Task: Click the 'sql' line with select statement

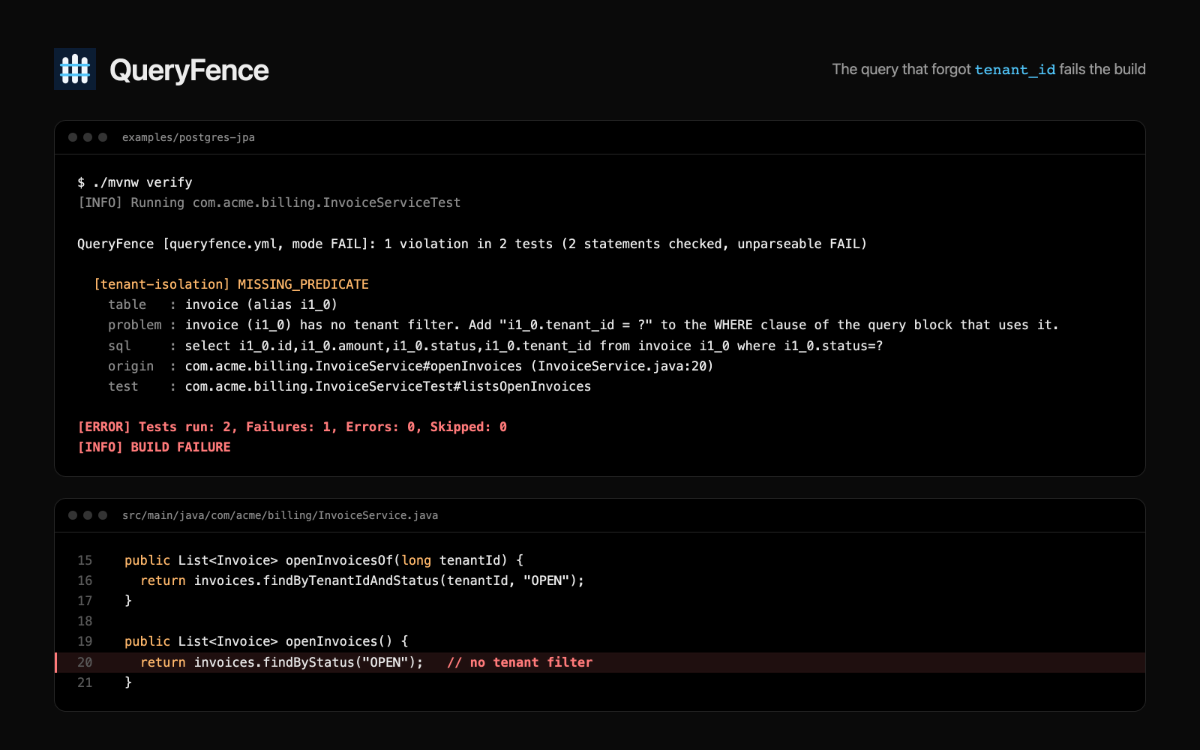Action: (496, 346)
